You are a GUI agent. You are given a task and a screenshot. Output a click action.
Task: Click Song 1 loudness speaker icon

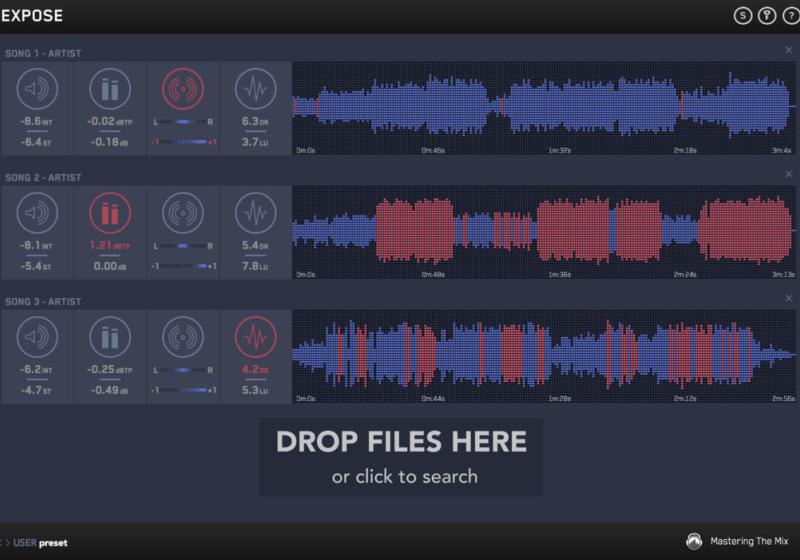click(x=37, y=89)
